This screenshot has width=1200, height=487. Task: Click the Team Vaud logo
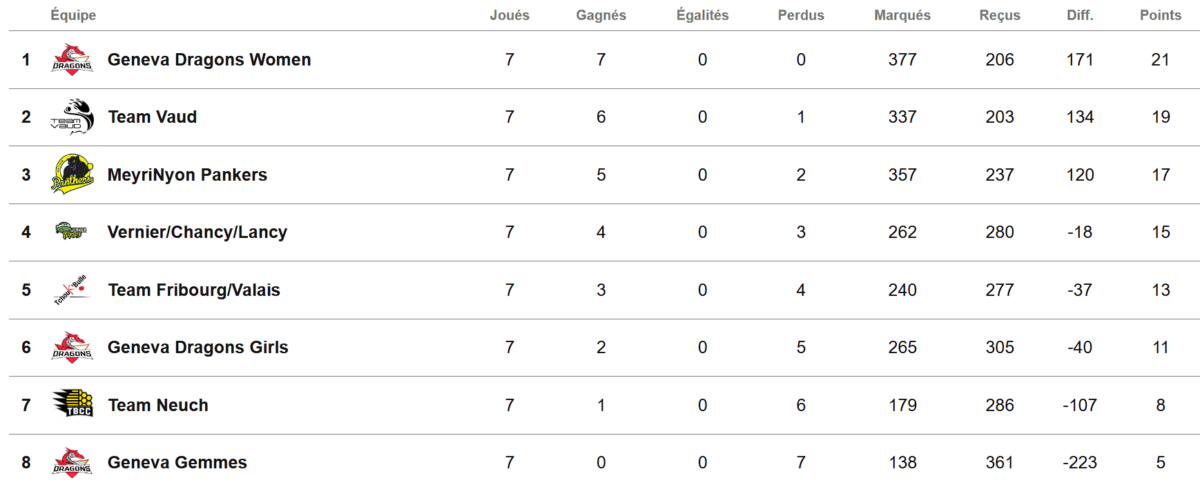click(x=72, y=117)
